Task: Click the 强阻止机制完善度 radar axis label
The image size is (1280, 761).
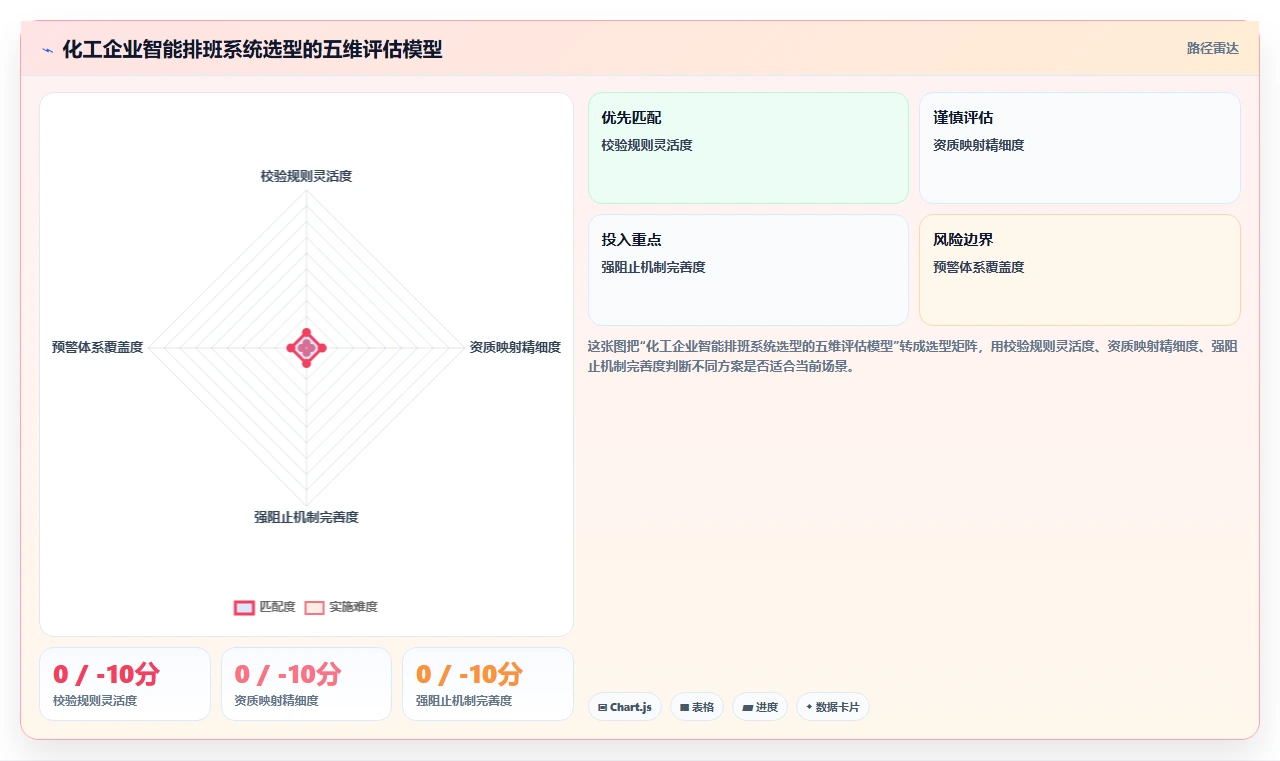Action: point(306,517)
